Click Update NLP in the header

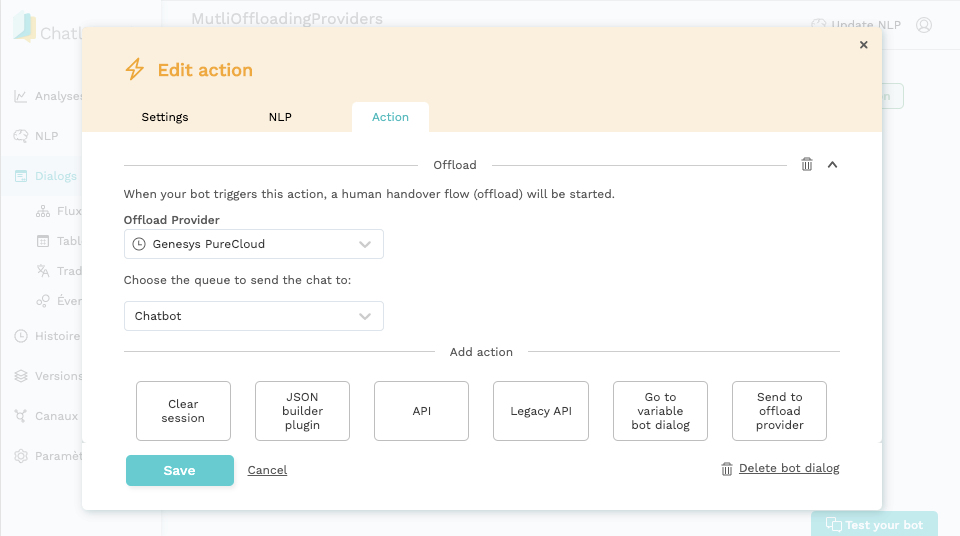tap(856, 25)
